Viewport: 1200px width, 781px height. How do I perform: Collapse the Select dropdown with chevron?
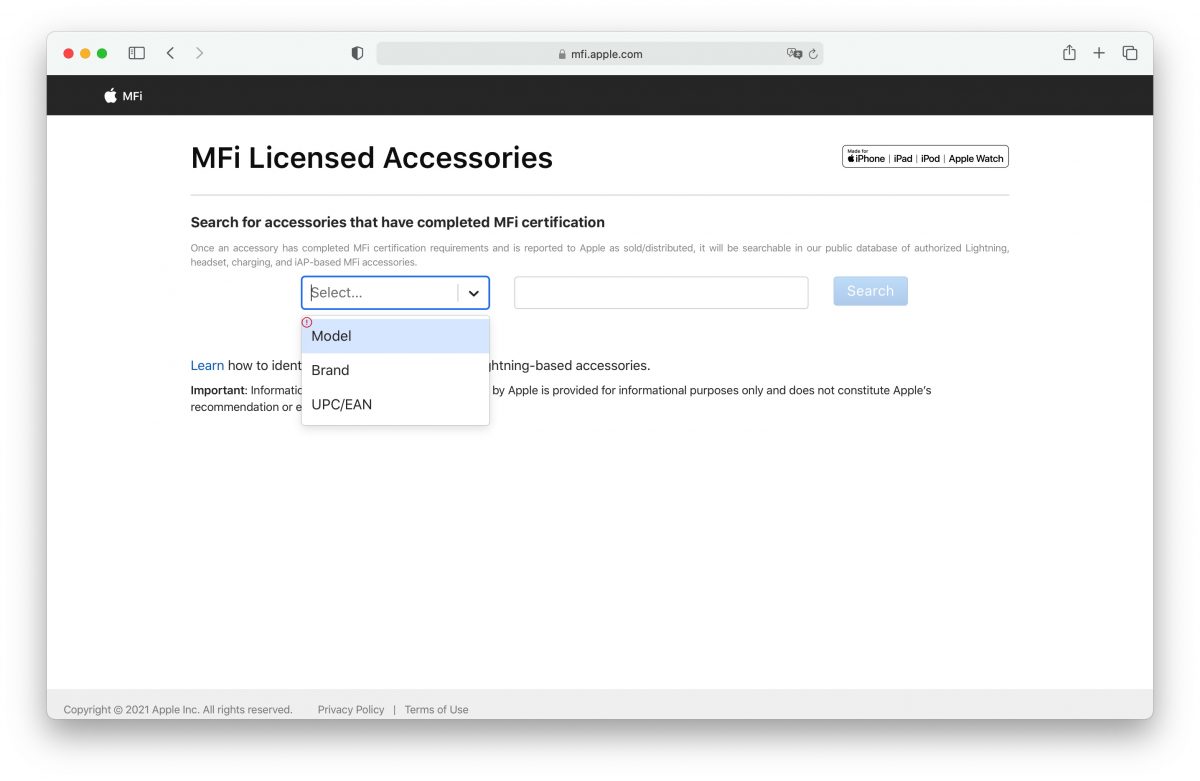(x=474, y=293)
